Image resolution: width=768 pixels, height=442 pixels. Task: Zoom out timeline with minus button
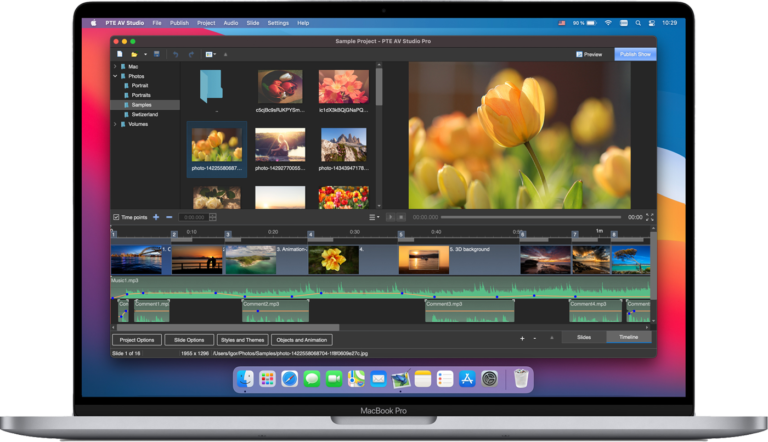tap(534, 338)
